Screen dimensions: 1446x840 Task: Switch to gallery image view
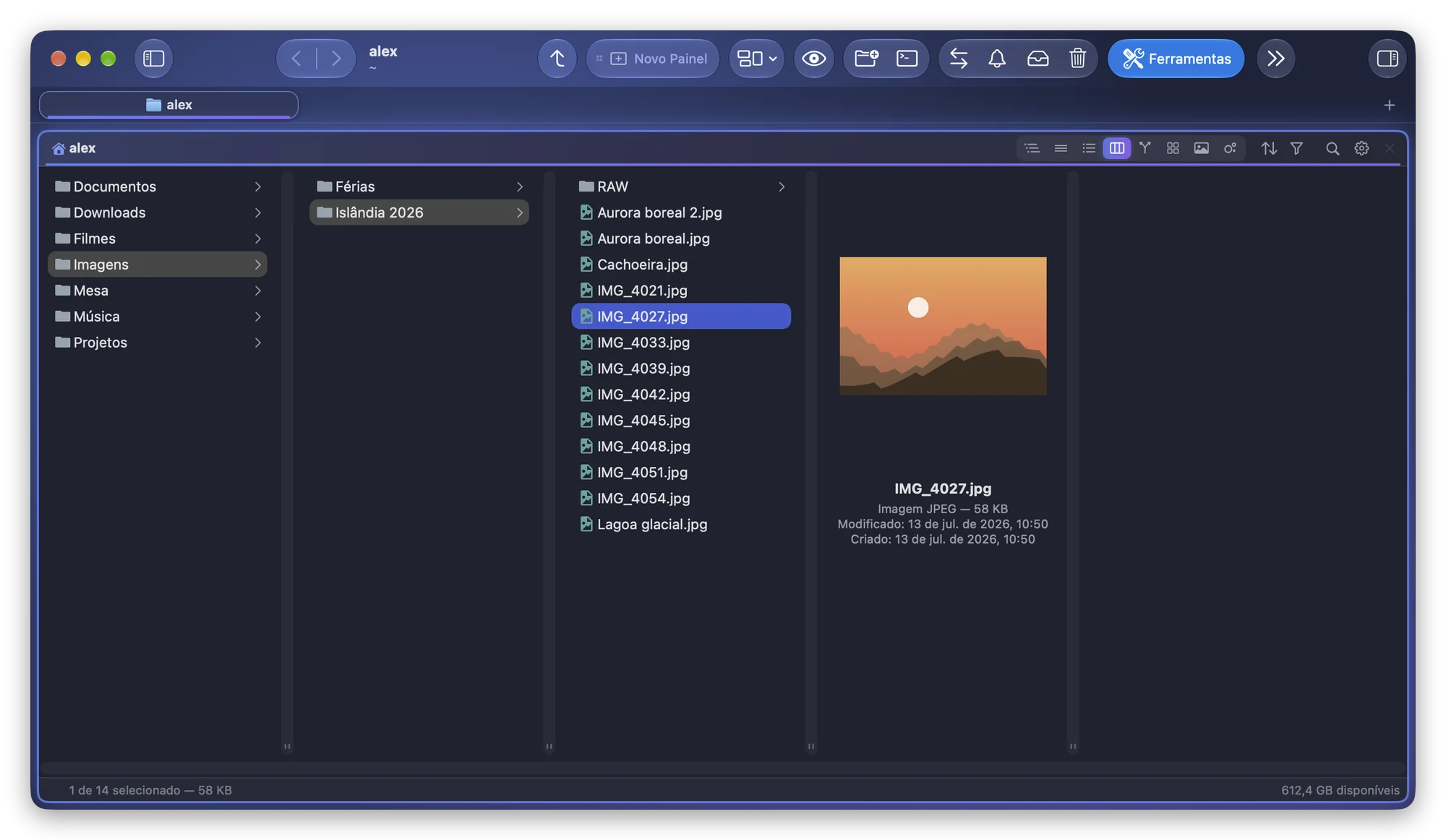click(1201, 148)
